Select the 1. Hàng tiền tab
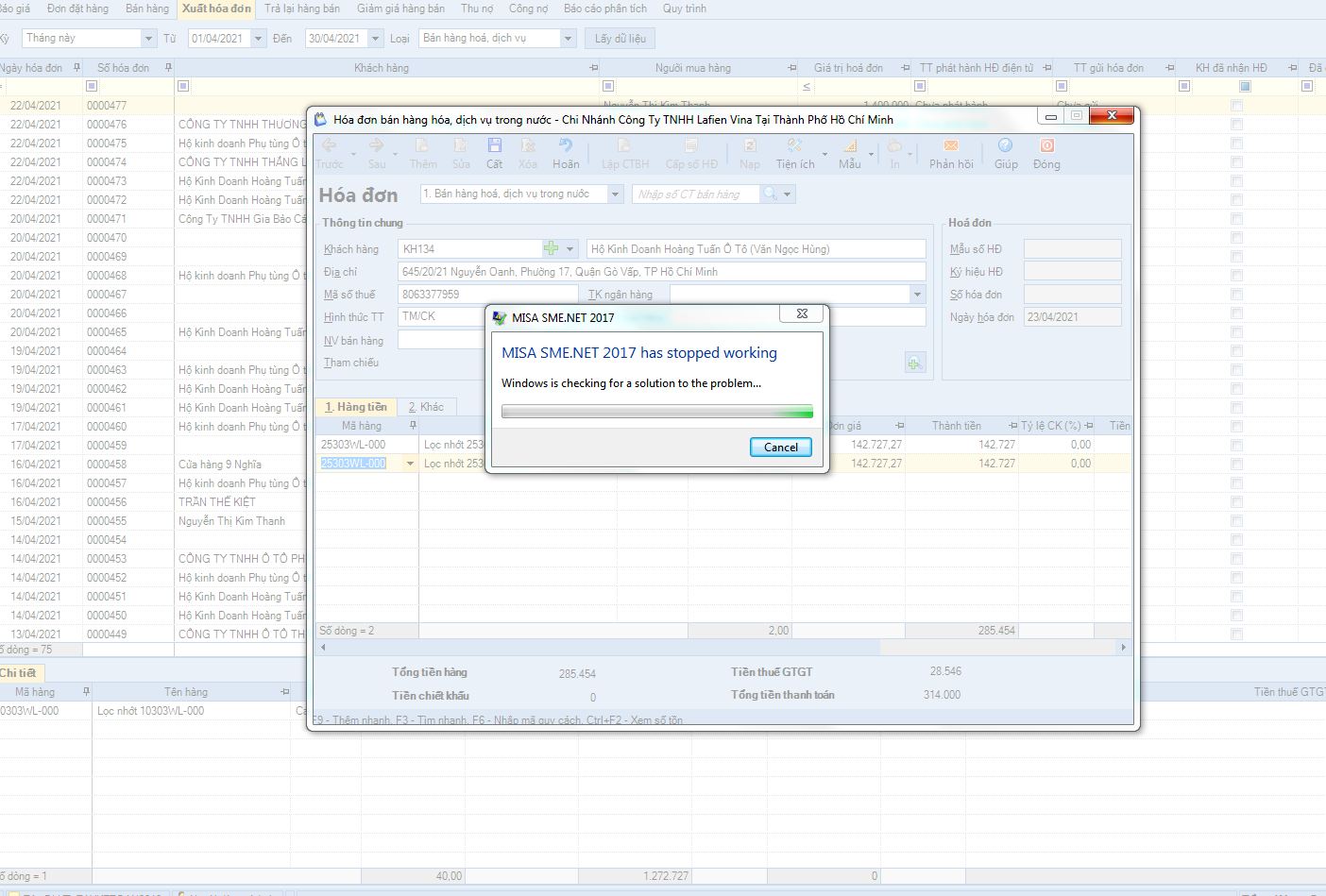Viewport: 1326px width, 896px height. pyautogui.click(x=356, y=407)
